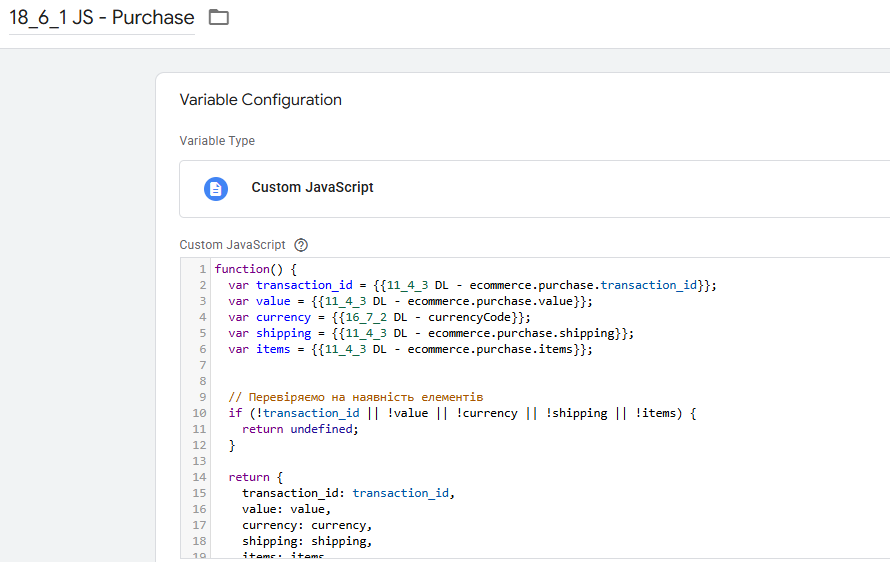Click the Variable Configuration heading
This screenshot has width=890, height=562.
click(x=260, y=100)
